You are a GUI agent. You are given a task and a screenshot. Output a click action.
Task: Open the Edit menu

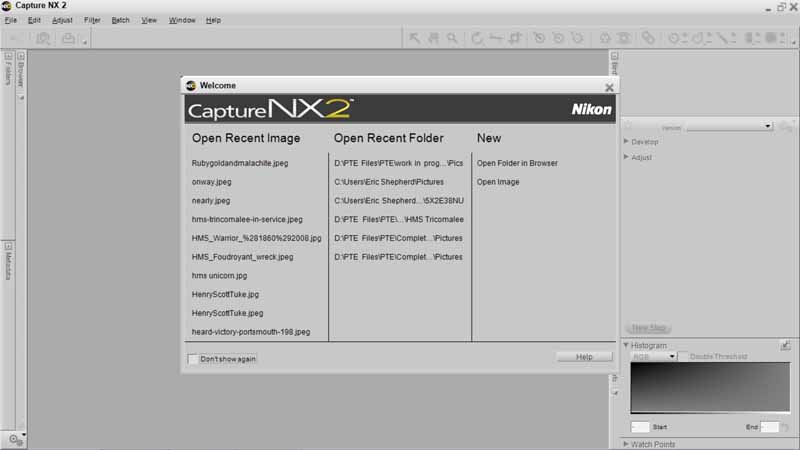[34, 20]
